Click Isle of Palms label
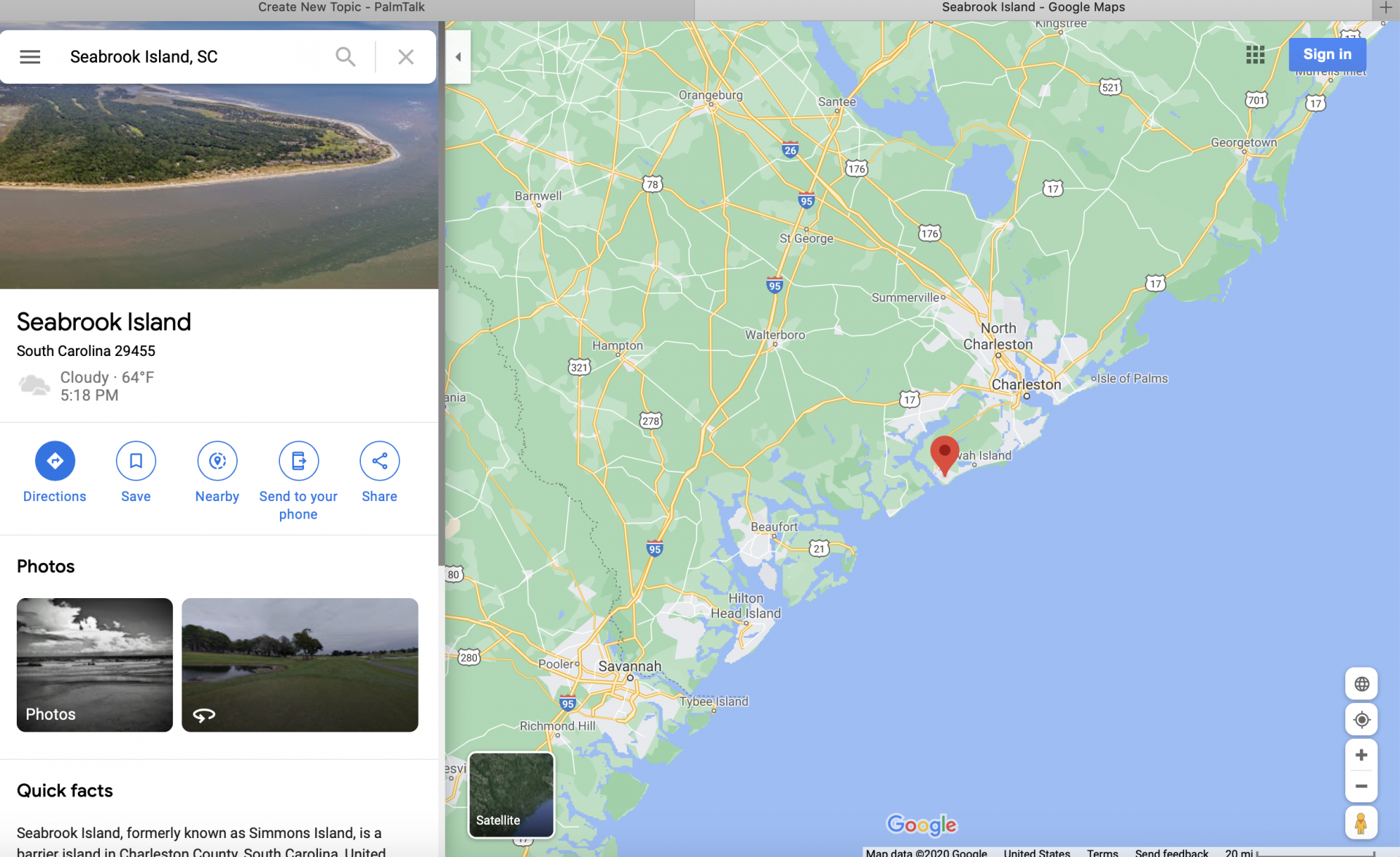Viewport: 1400px width, 857px height. [x=1132, y=379]
